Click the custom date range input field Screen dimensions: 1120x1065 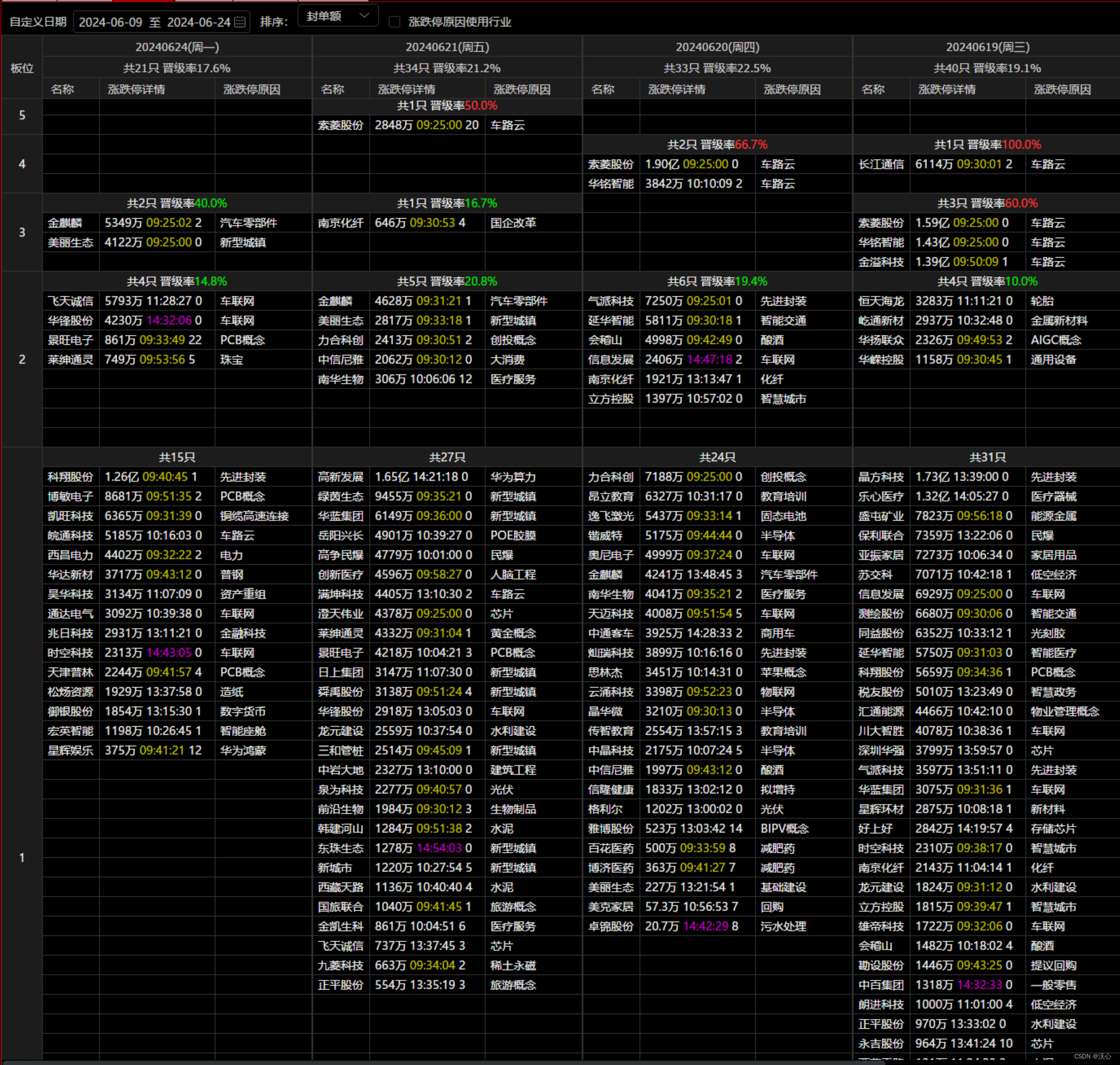coord(162,22)
